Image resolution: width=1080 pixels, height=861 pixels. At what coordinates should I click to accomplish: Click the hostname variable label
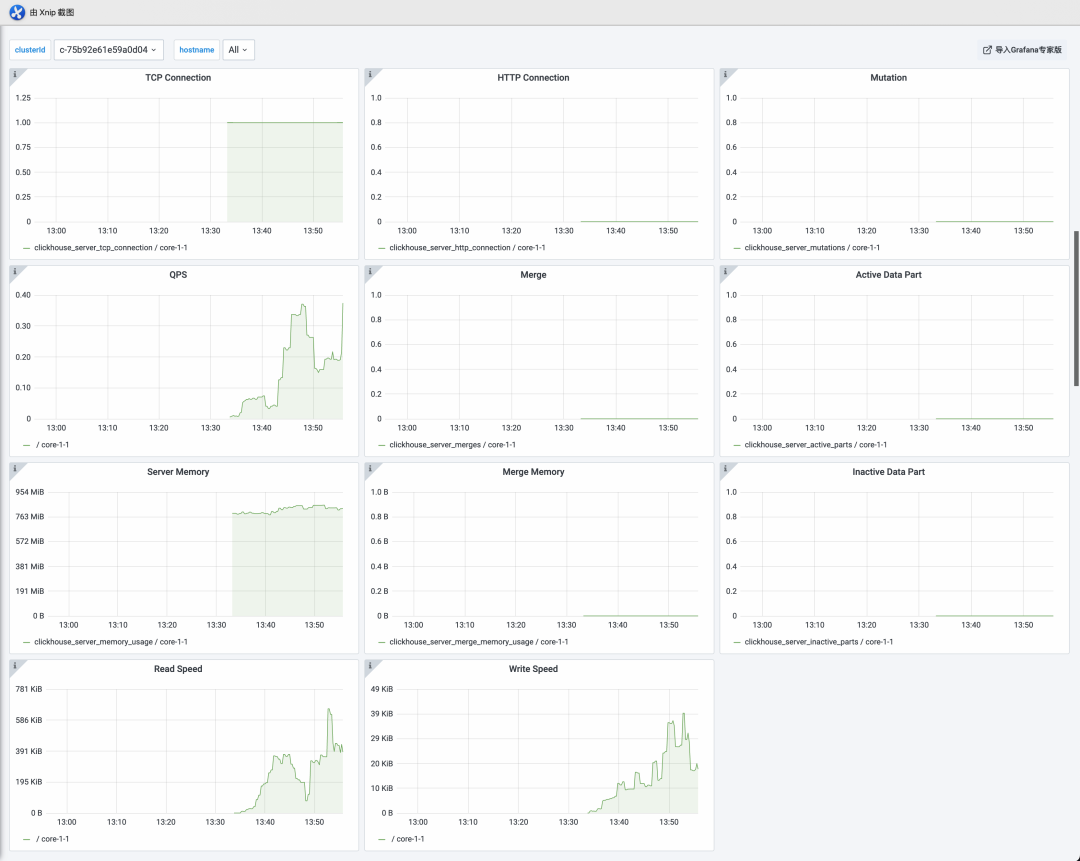coord(196,50)
